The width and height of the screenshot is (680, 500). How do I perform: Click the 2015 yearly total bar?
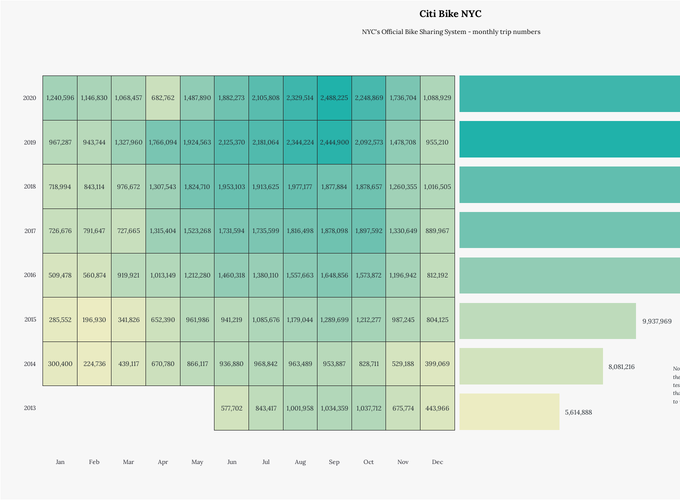click(547, 321)
